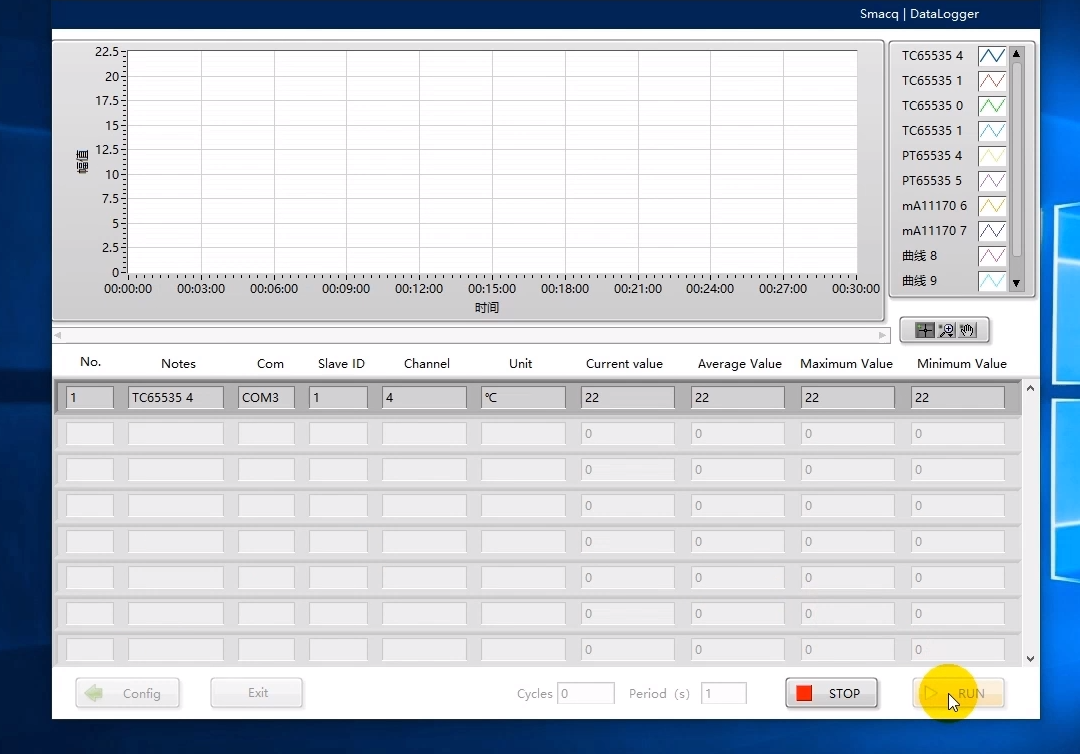
Task: Click row 1 Maximum Value field
Action: [x=848, y=397]
